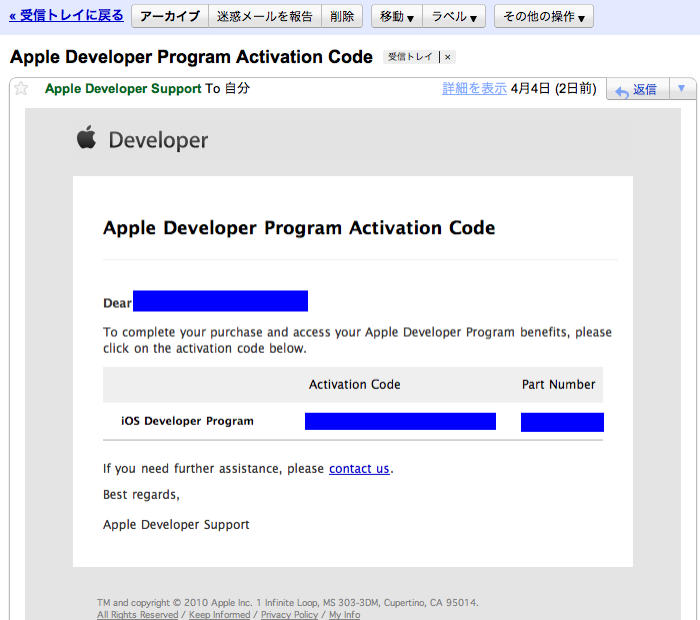
Task: Delete the message with 削除 button
Action: pyautogui.click(x=342, y=17)
